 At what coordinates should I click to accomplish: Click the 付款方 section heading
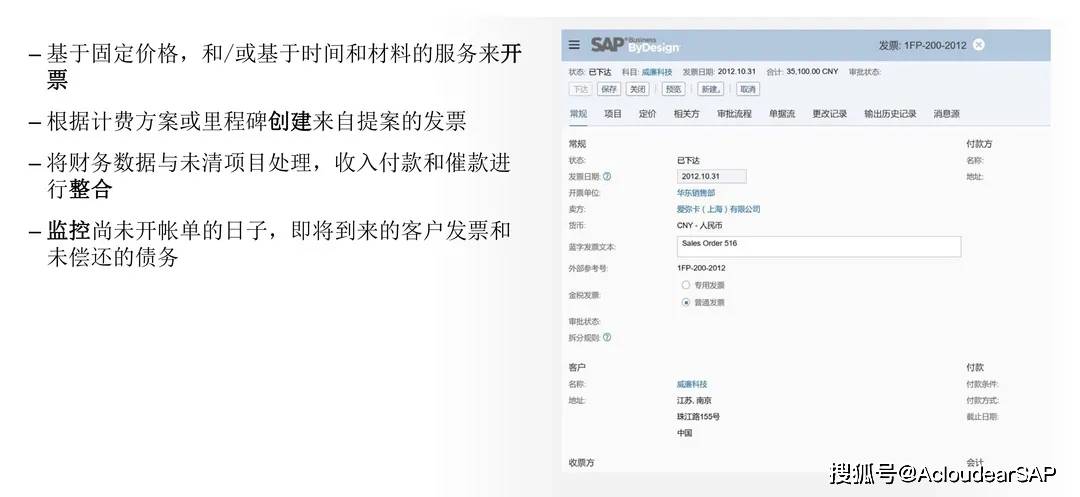pyautogui.click(x=979, y=144)
